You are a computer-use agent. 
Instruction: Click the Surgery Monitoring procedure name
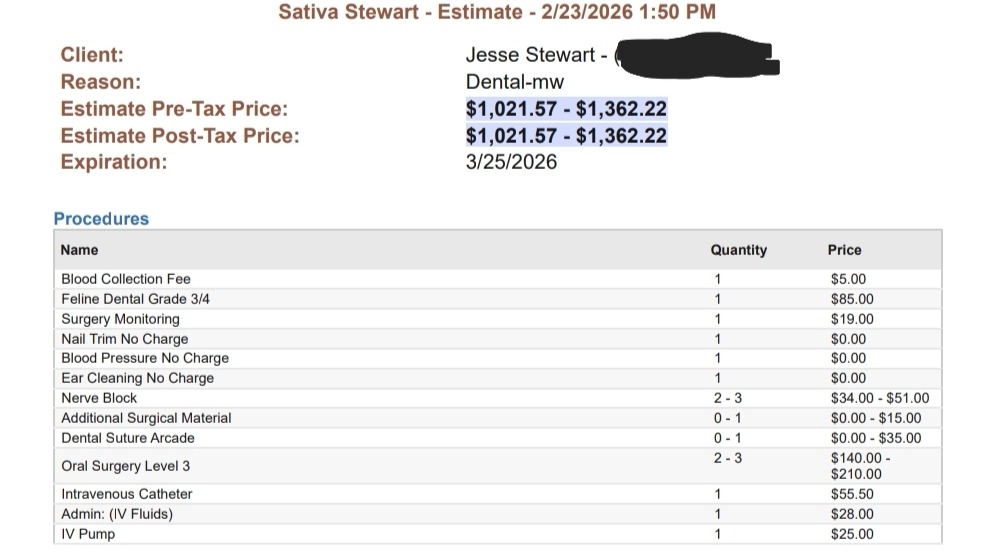tap(121, 319)
